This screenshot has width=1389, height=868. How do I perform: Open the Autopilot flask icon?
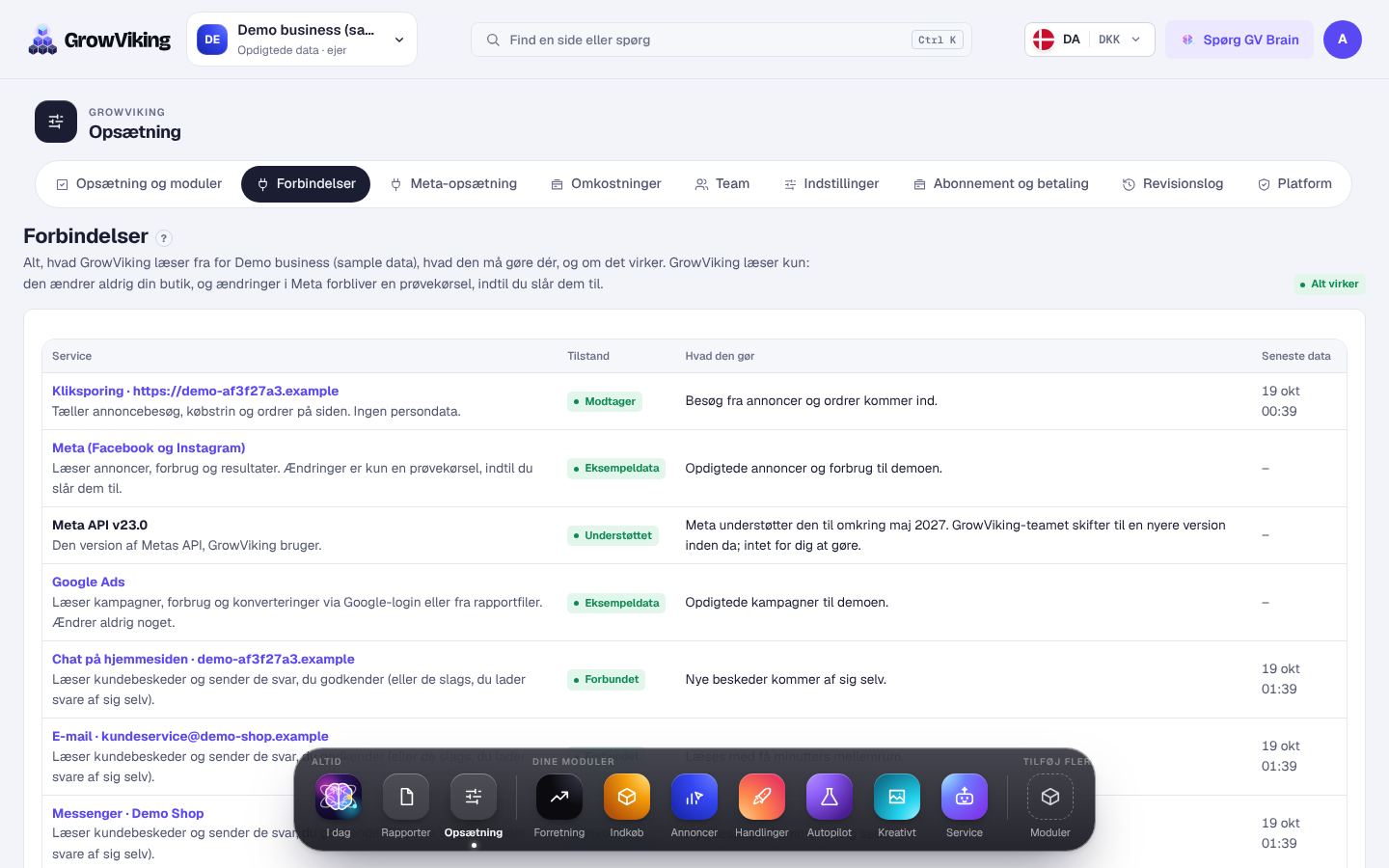(830, 797)
